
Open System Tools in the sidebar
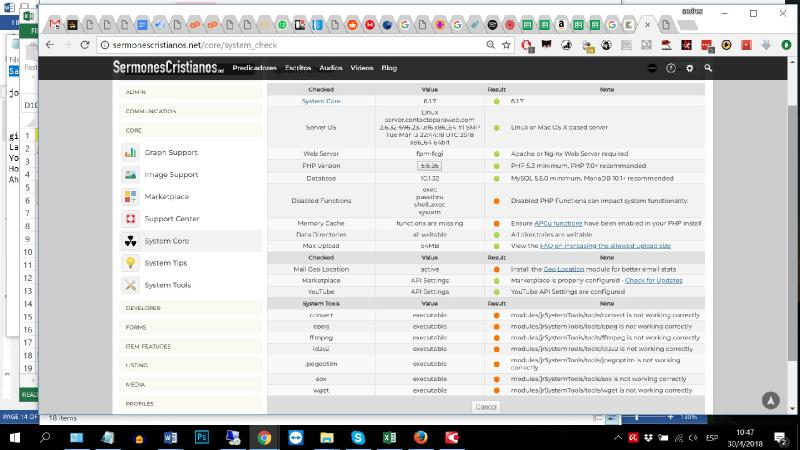pyautogui.click(x=167, y=285)
